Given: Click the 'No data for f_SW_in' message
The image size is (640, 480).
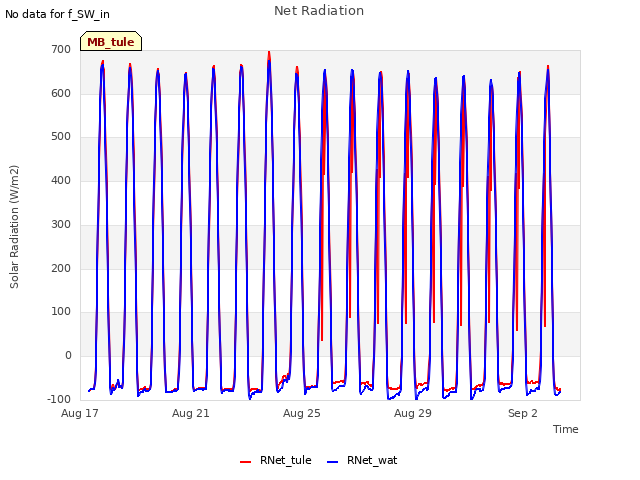Looking at the screenshot, I should tap(57, 14).
